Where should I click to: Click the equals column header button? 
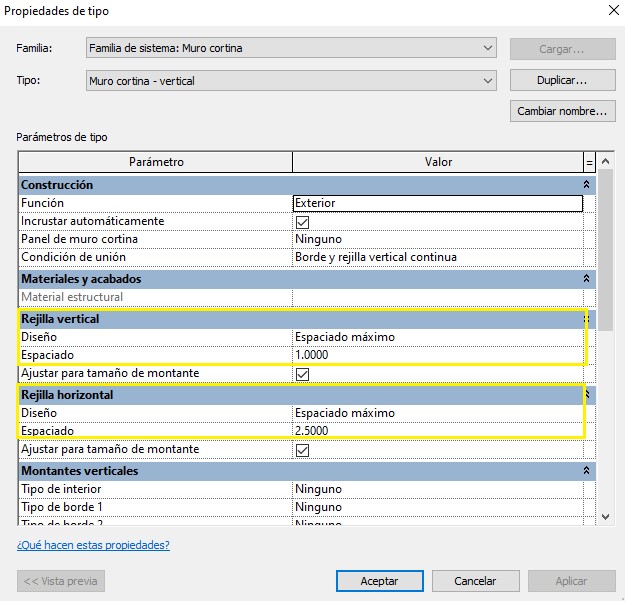[589, 162]
